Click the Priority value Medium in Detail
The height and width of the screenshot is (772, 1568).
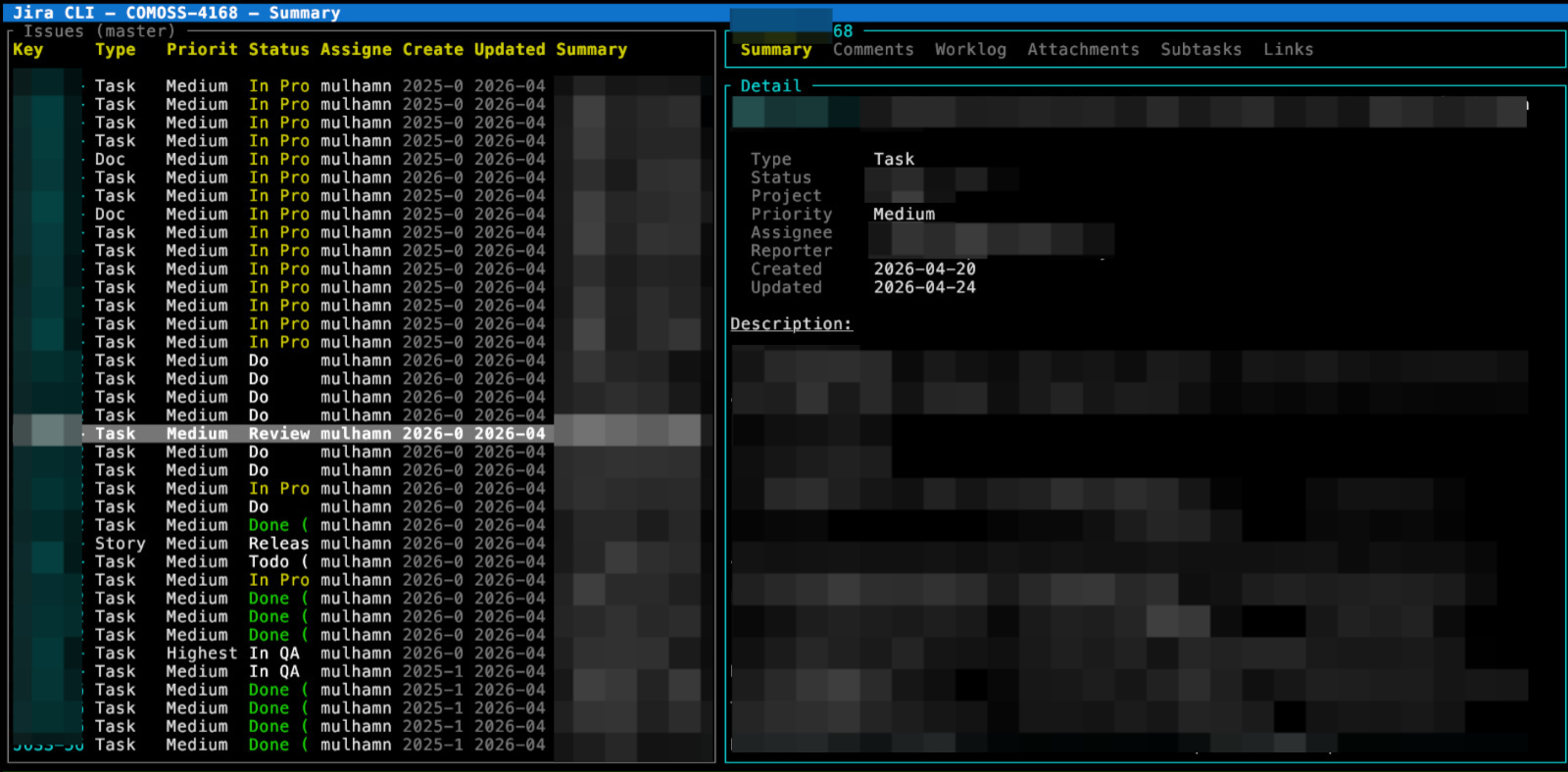click(904, 214)
